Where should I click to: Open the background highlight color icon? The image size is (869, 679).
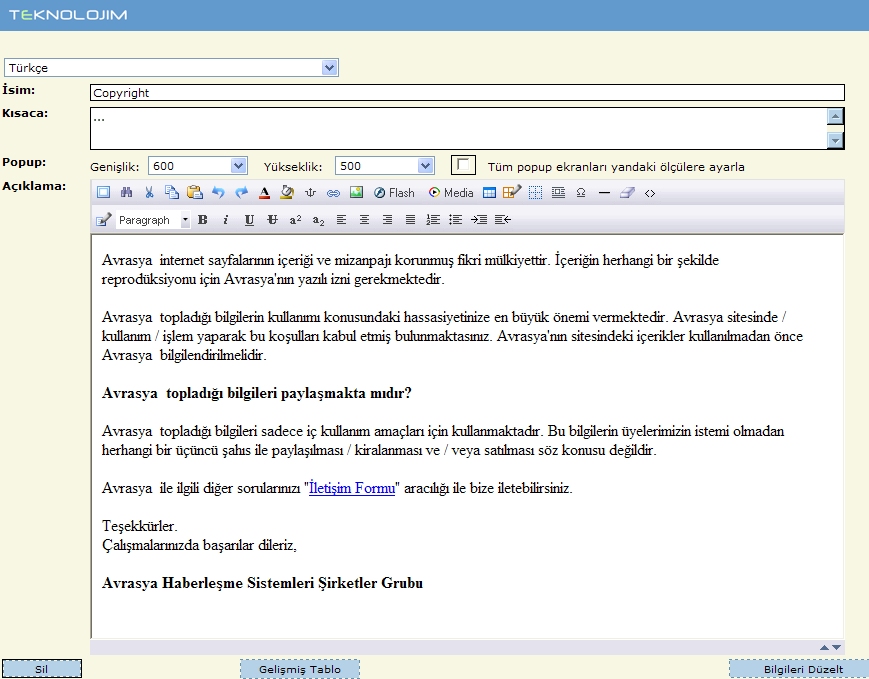coord(287,192)
